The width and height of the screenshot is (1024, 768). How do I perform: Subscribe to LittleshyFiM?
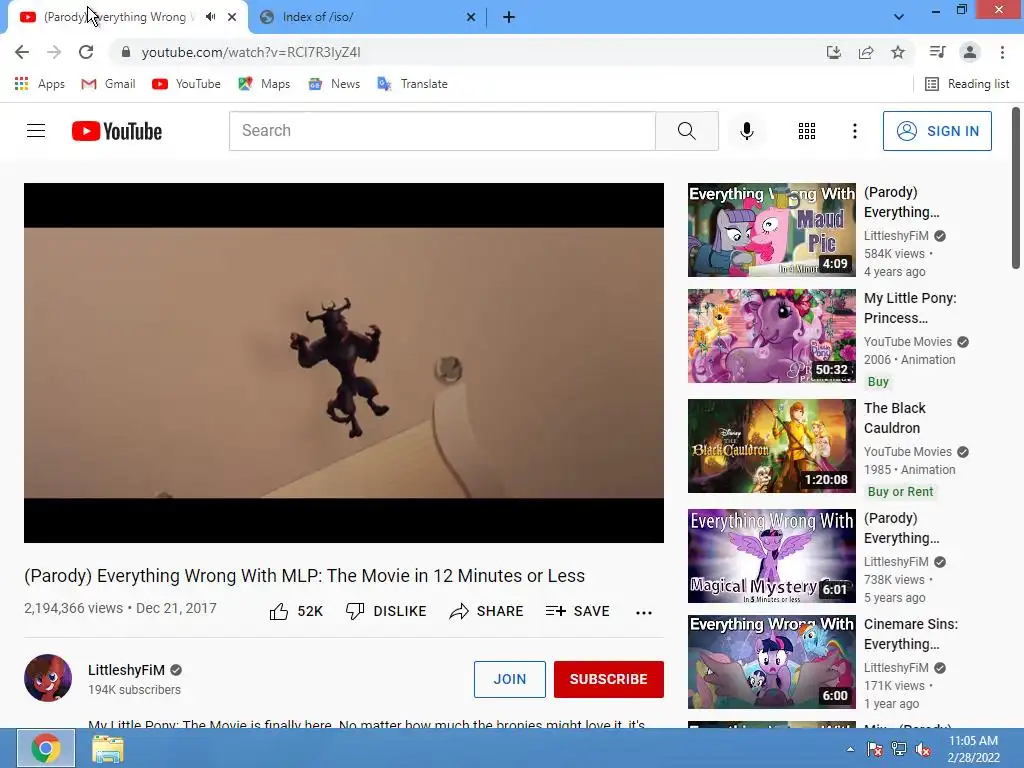[609, 679]
